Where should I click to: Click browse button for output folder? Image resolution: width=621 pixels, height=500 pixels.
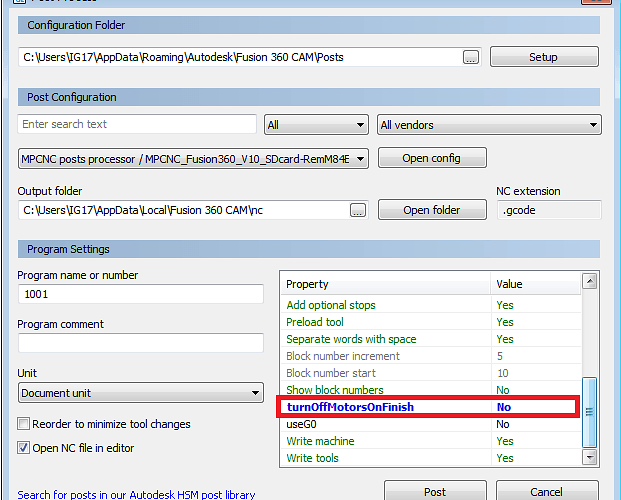point(358,210)
